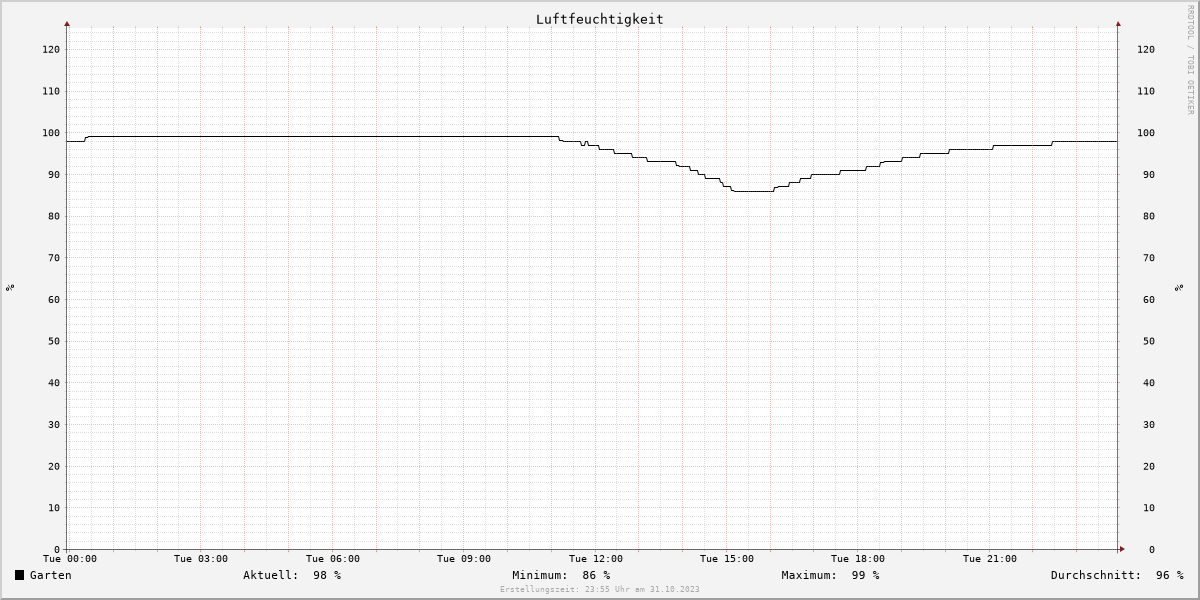The image size is (1200, 600).
Task: Click the Tue 12:00 axis label
Action: click(596, 559)
